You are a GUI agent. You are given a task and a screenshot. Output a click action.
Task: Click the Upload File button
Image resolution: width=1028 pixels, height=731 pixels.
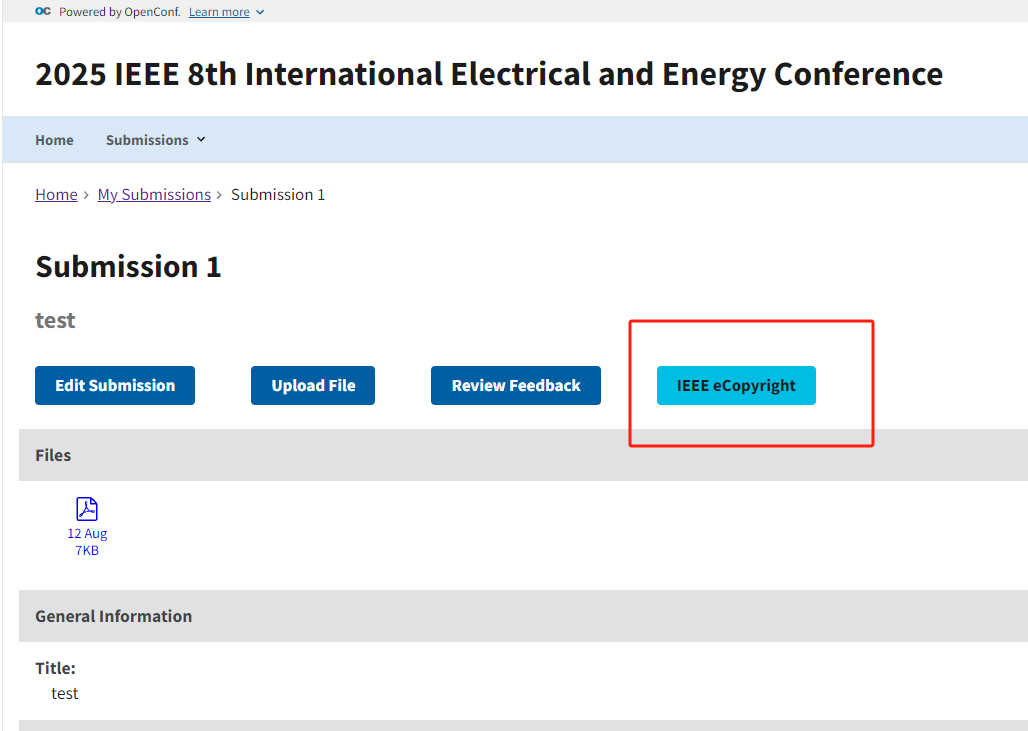click(x=313, y=385)
